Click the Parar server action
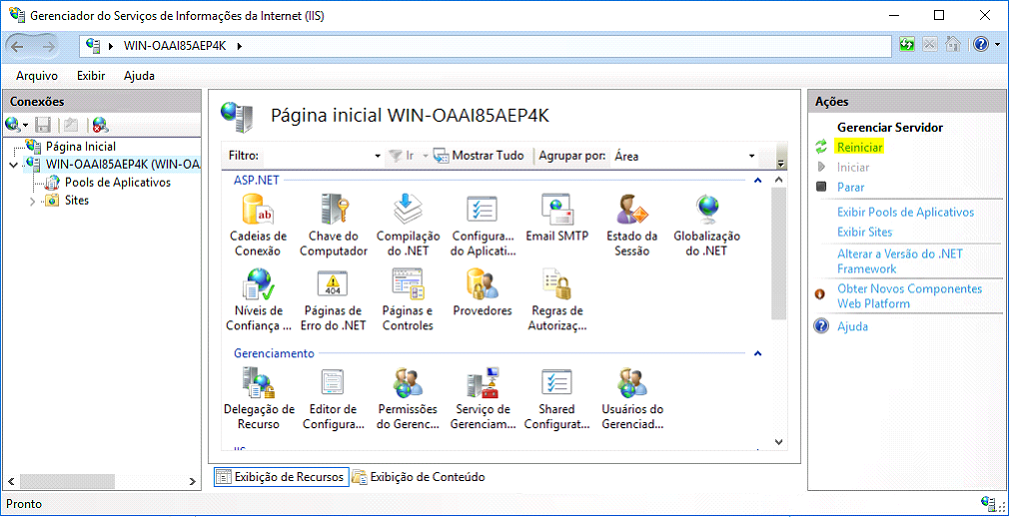Screen dimensions: 1011x519 pyautogui.click(x=850, y=187)
